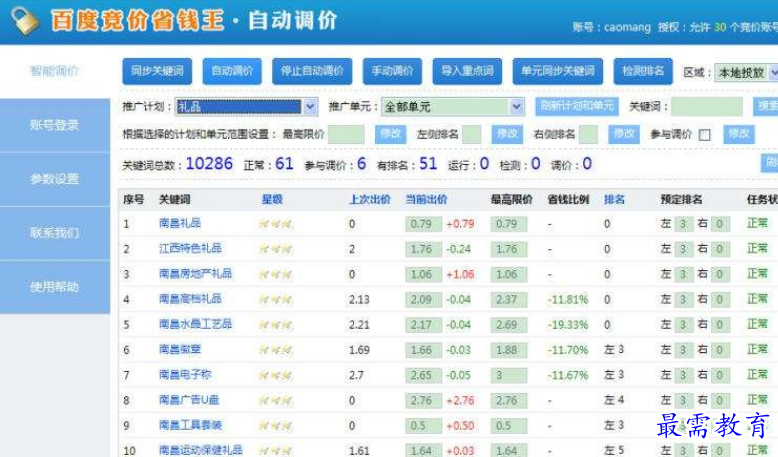Click the padlock logo icon in header
This screenshot has height=457, width=778.
pyautogui.click(x=25, y=21)
